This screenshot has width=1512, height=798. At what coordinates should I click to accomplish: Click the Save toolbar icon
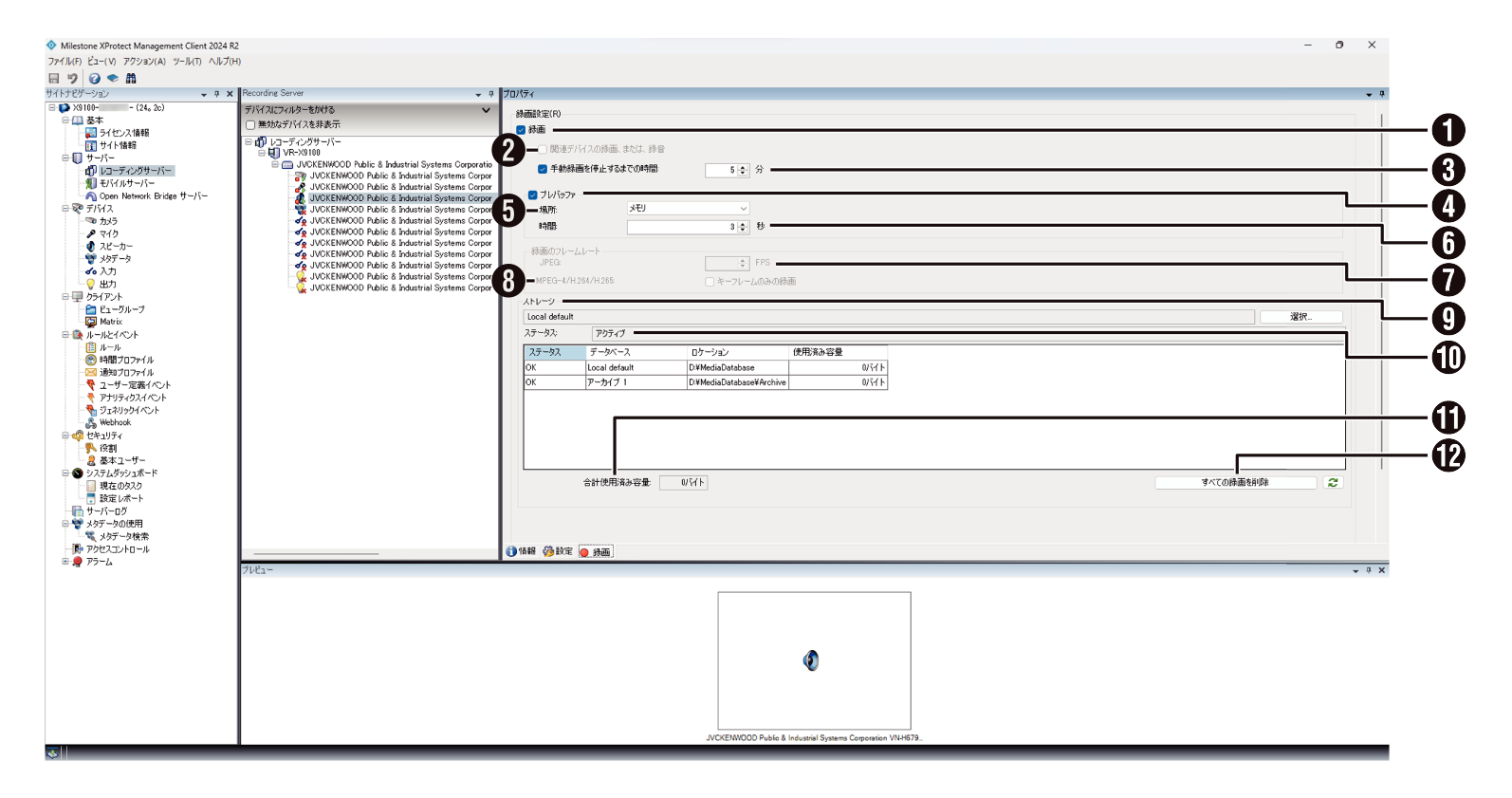tap(54, 79)
